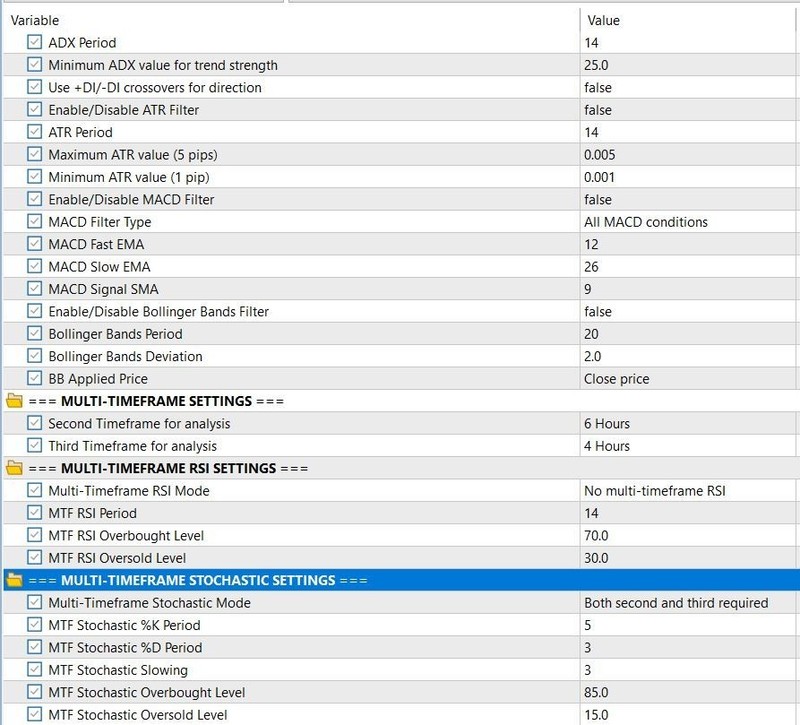
Task: Open 'Both second and third required' dropdown
Action: [689, 603]
